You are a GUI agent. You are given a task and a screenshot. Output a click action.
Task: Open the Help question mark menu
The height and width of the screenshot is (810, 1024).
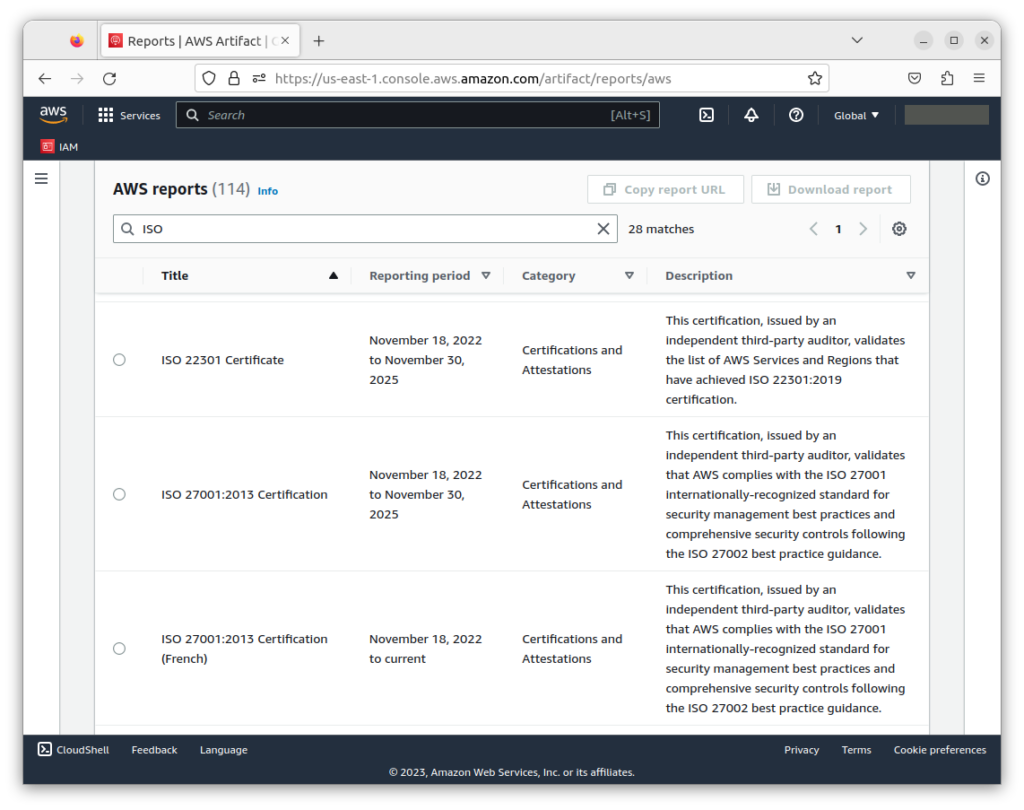(796, 115)
